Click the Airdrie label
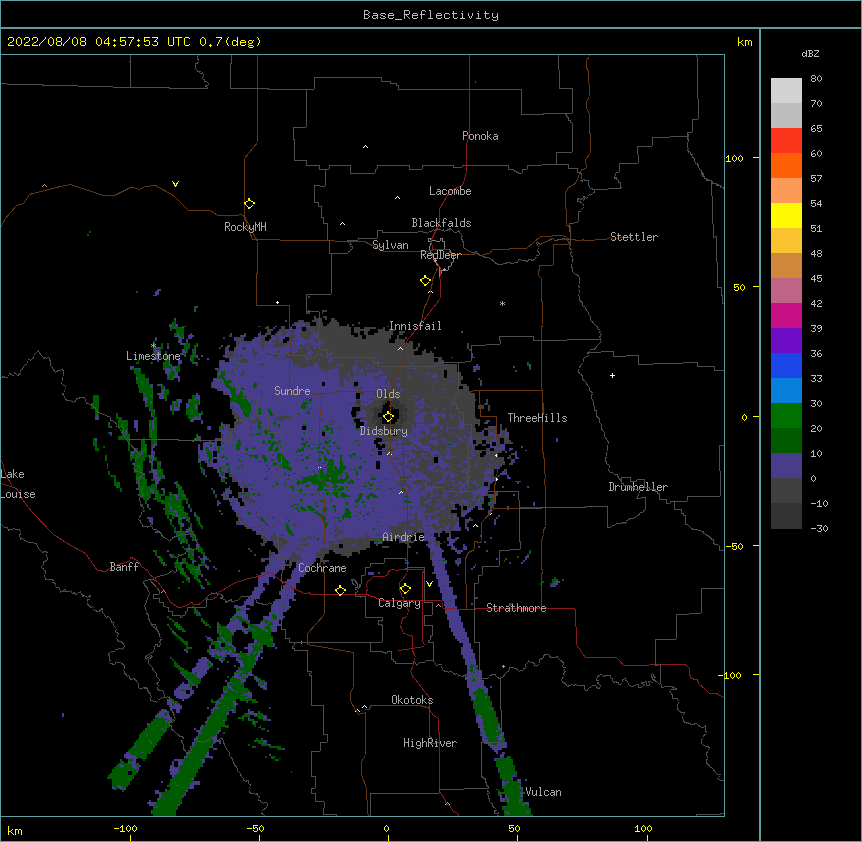Image resolution: width=862 pixels, height=842 pixels. 404,537
